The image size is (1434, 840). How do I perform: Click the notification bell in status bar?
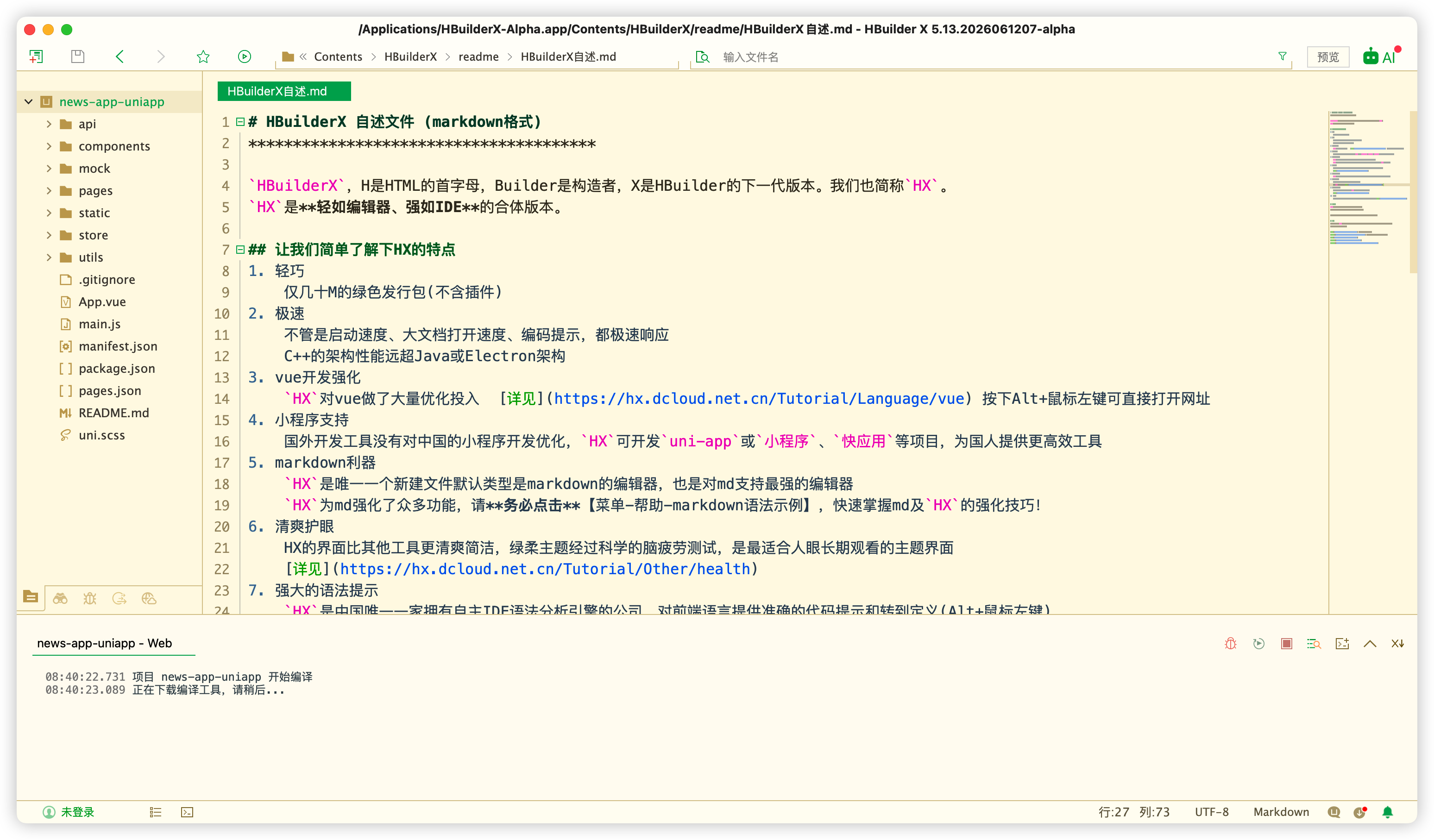click(x=1388, y=812)
